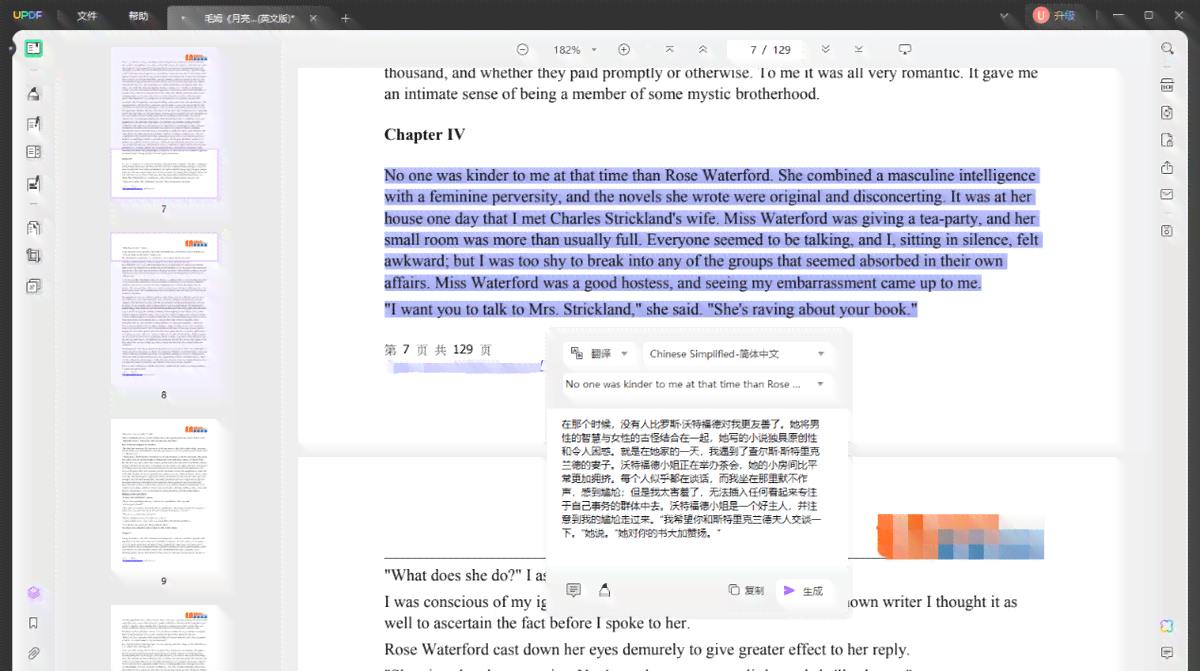Viewport: 1200px width, 671px height.
Task: Click the line starting 'What does she do?'
Action: [x=465, y=575]
